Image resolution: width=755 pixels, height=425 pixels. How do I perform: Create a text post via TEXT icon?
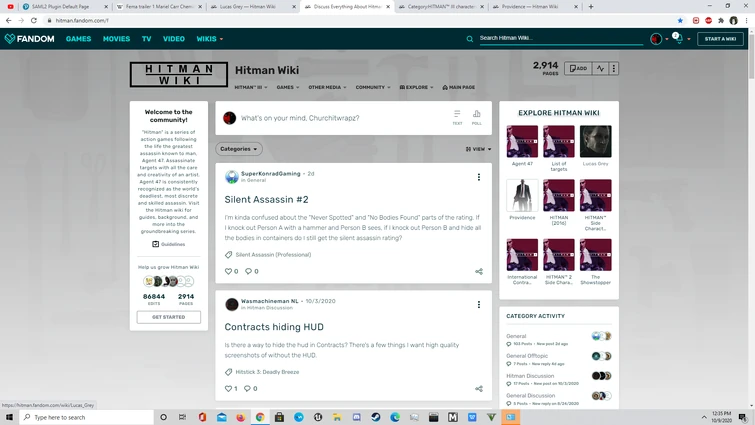457,117
